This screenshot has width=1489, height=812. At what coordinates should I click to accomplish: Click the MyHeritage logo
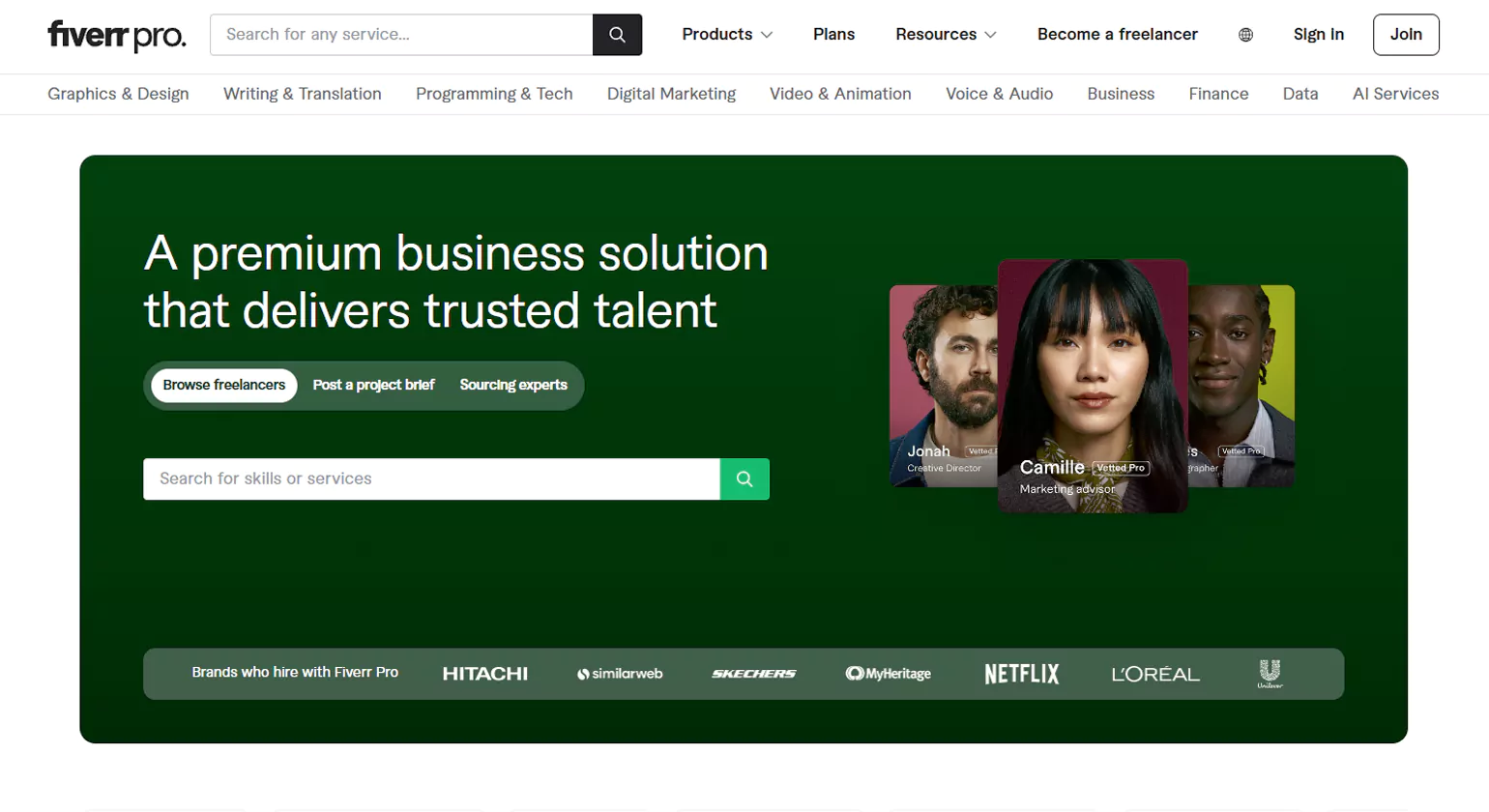(889, 674)
